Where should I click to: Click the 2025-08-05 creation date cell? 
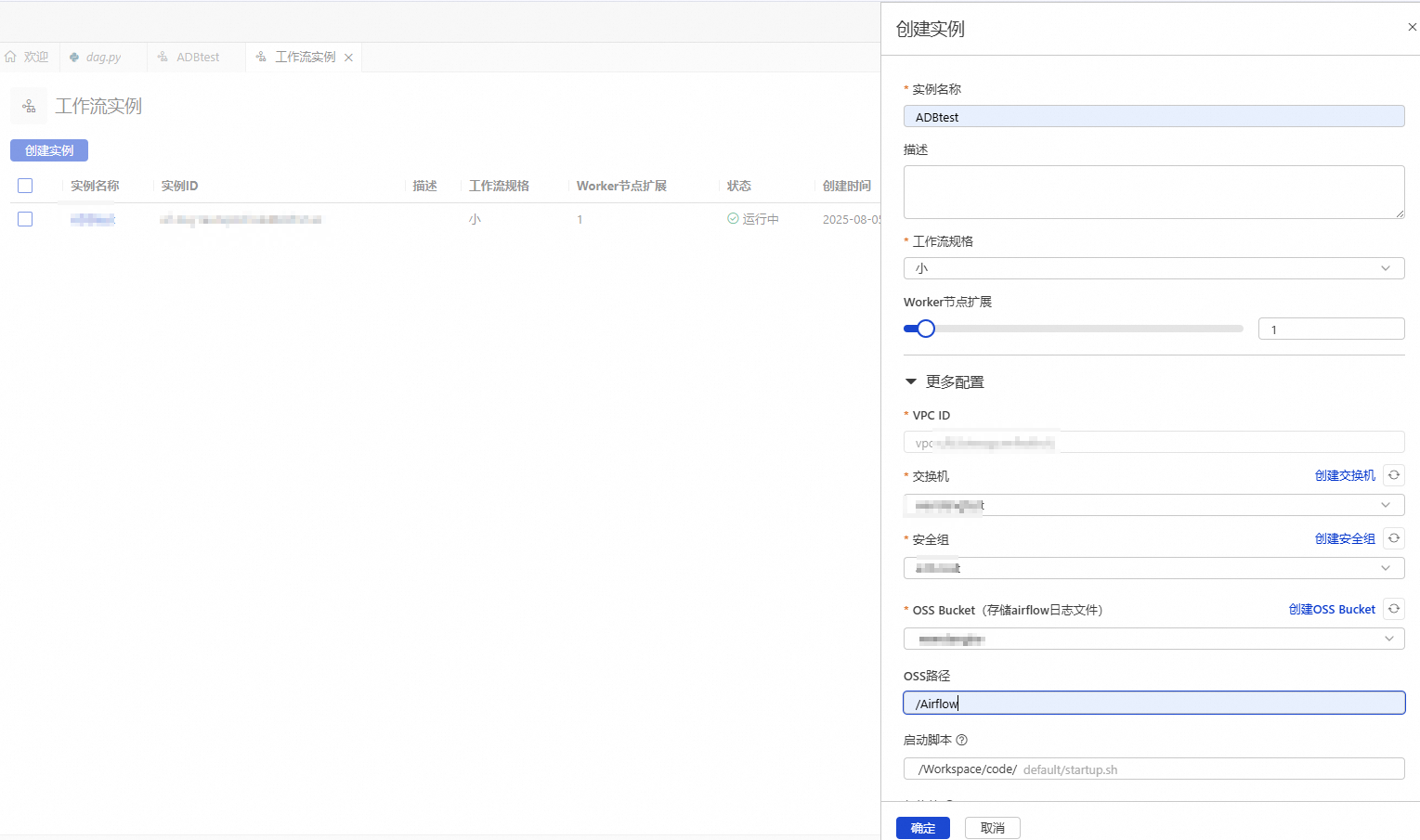point(851,219)
